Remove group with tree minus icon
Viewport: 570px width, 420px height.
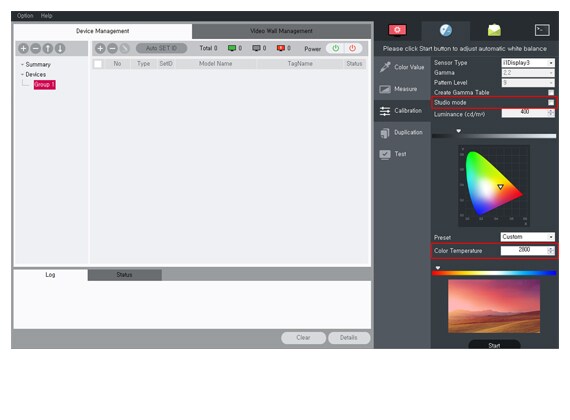[x=36, y=48]
